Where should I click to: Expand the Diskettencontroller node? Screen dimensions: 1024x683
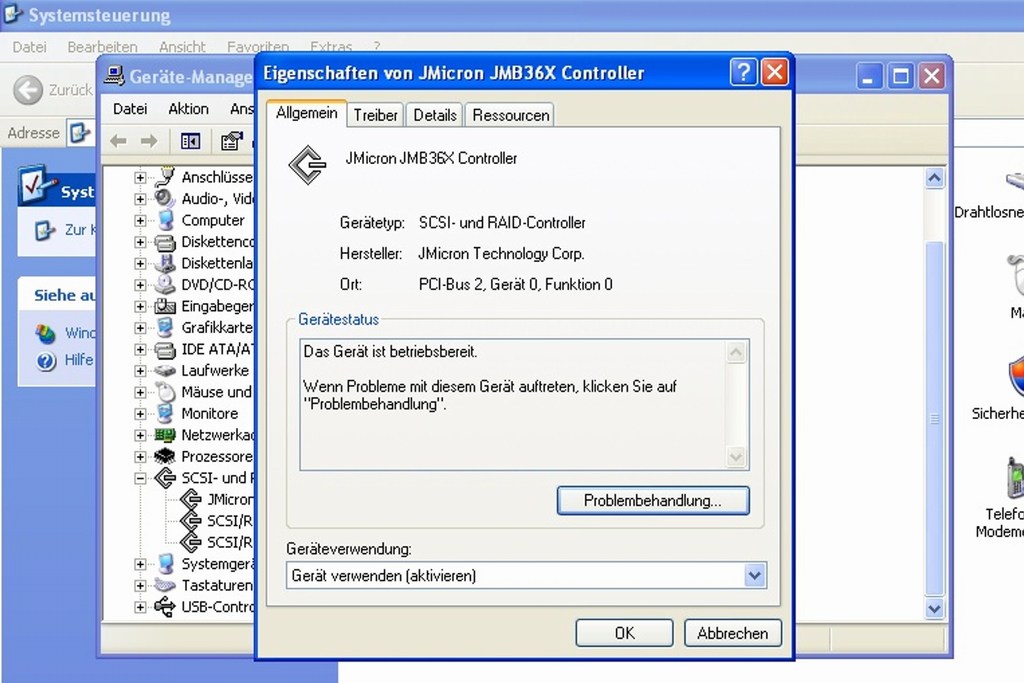pyautogui.click(x=140, y=242)
